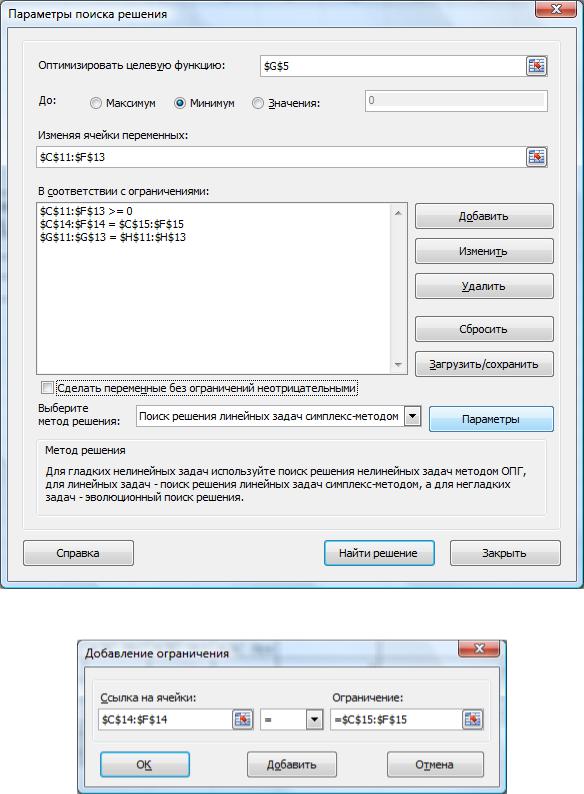Click the constraints list scrollbar up arrow
The height and width of the screenshot is (794, 584).
(x=398, y=213)
